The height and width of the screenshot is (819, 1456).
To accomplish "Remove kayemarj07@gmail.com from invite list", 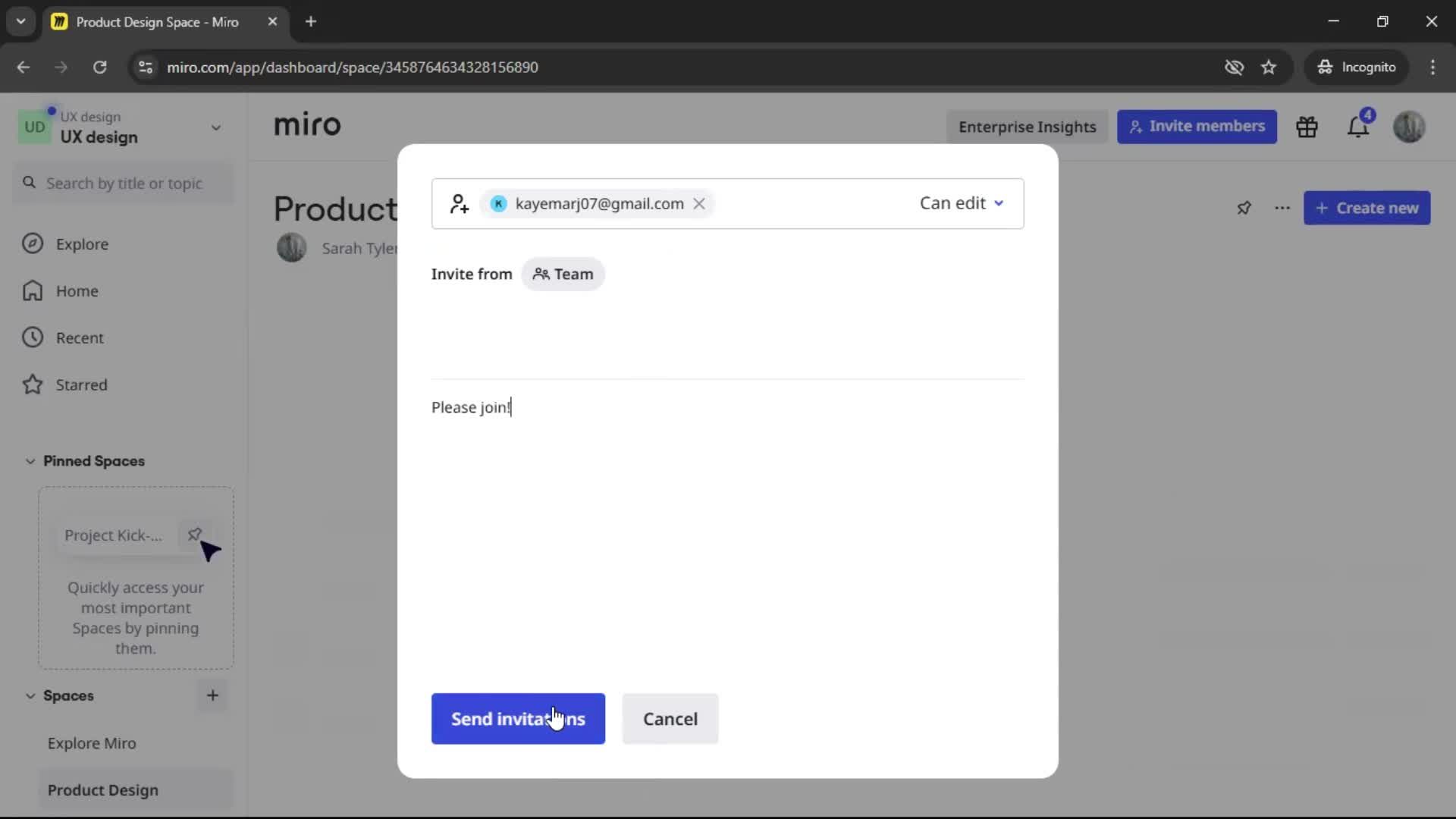I will click(699, 203).
